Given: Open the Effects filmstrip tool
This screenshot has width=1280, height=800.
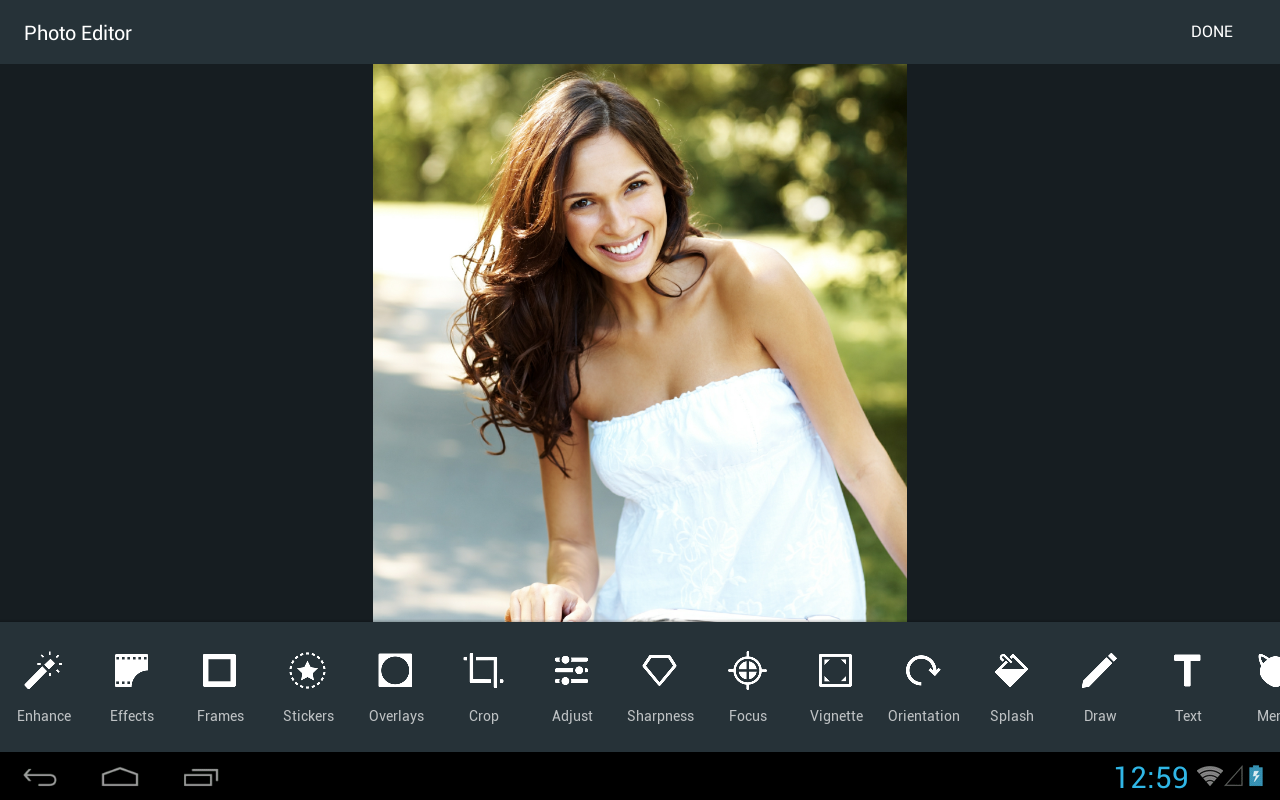Looking at the screenshot, I should 132,686.
